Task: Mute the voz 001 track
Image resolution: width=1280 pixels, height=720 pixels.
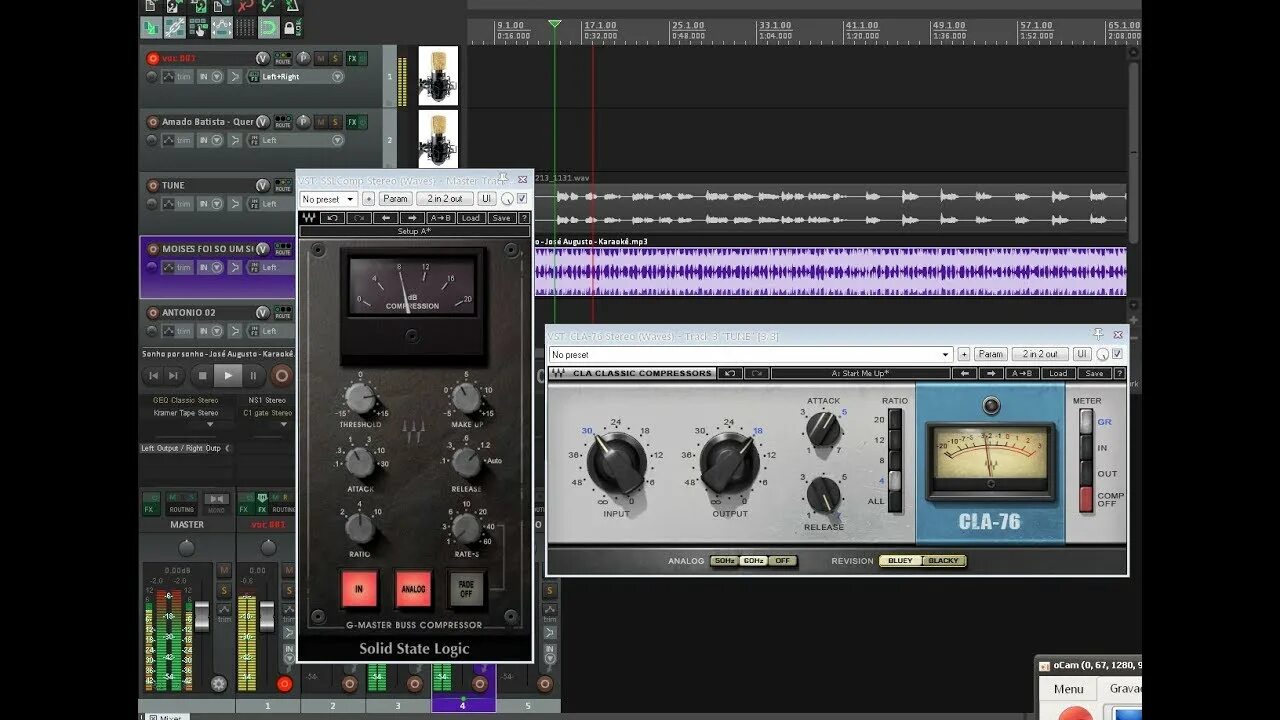Action: 320,58
